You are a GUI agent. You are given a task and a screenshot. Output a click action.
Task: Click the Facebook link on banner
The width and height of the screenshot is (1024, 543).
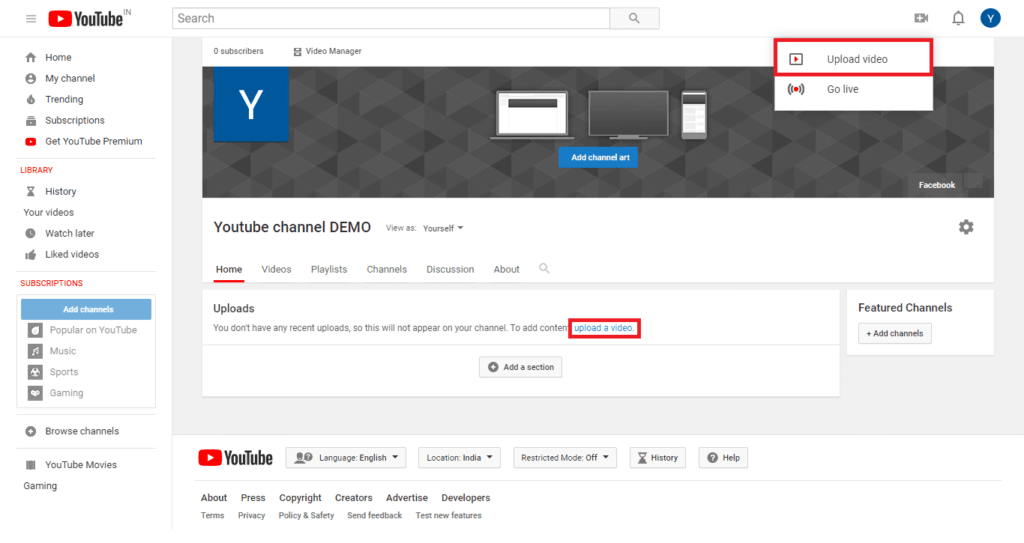point(936,185)
